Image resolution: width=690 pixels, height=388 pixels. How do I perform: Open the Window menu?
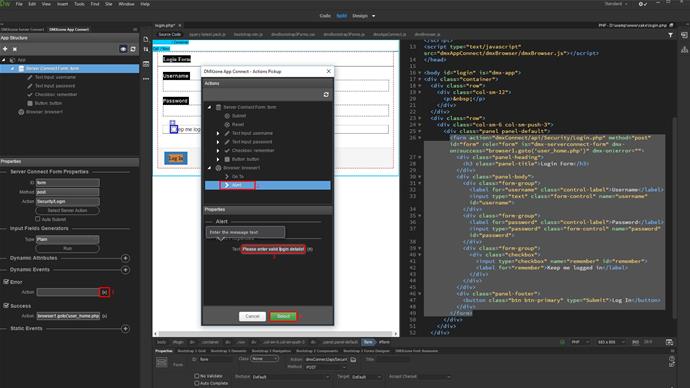pos(126,4)
